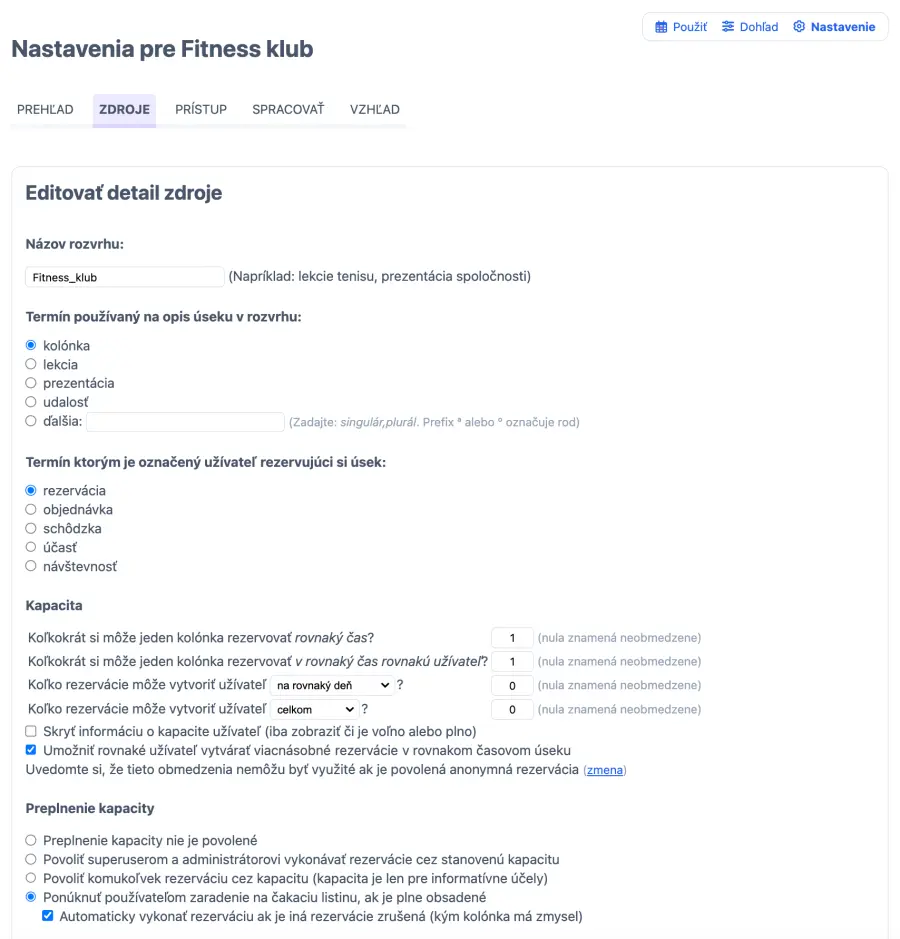Image resolution: width=900 pixels, height=939 pixels.
Task: Click the Dohľad link in header
Action: [x=758, y=27]
